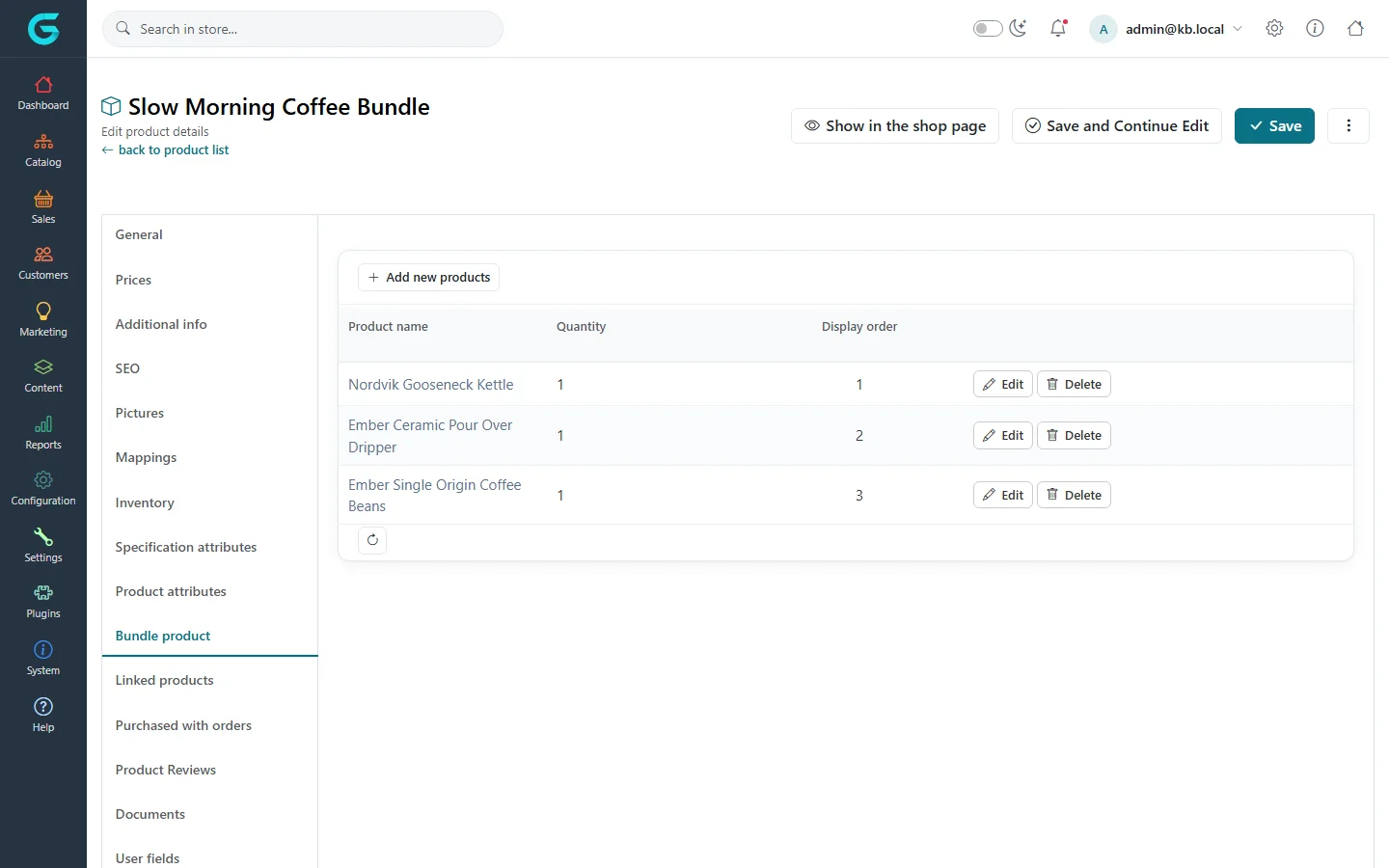
Task: Click the notification bell icon
Action: [x=1058, y=29]
